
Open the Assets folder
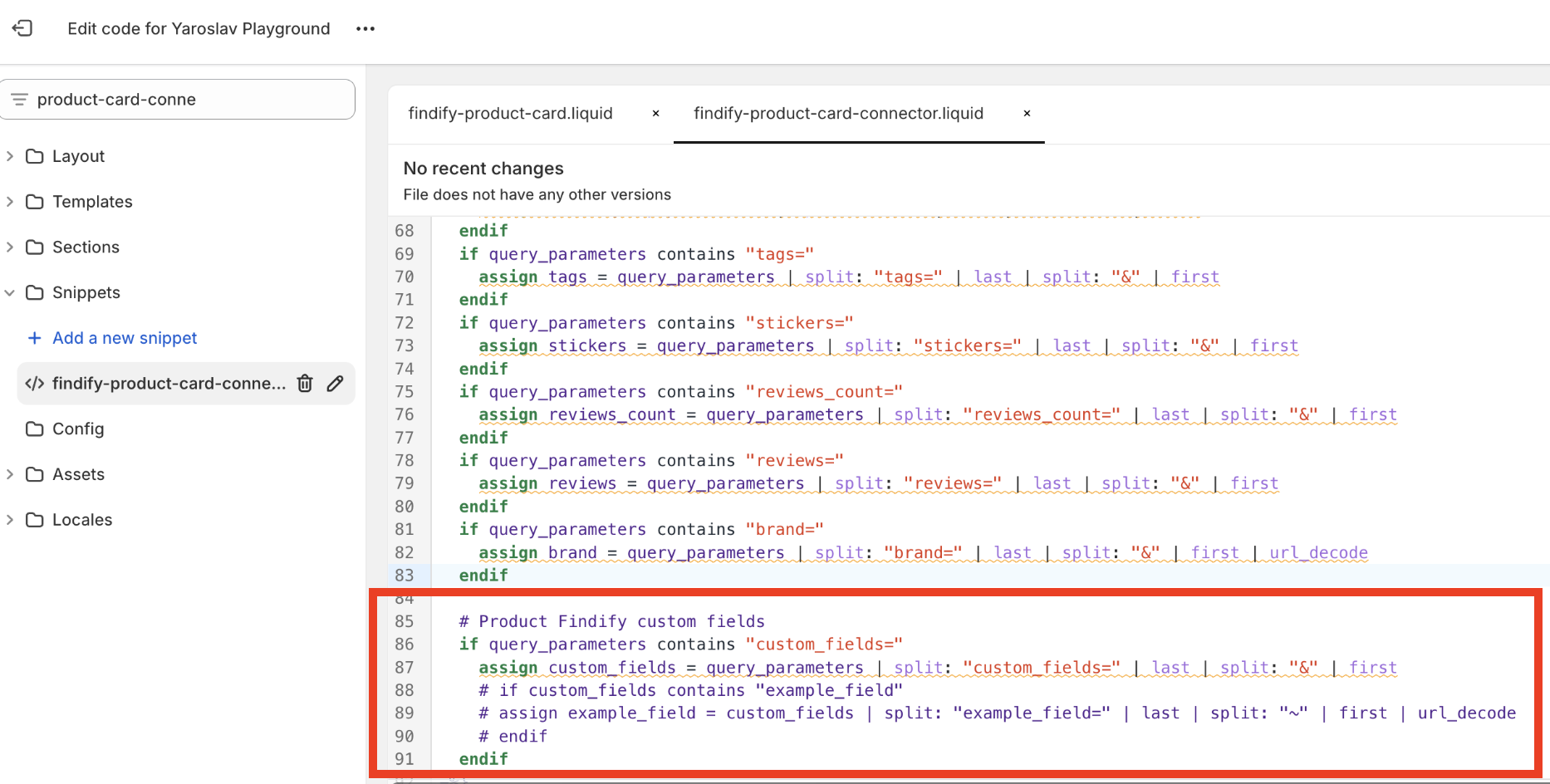[78, 474]
